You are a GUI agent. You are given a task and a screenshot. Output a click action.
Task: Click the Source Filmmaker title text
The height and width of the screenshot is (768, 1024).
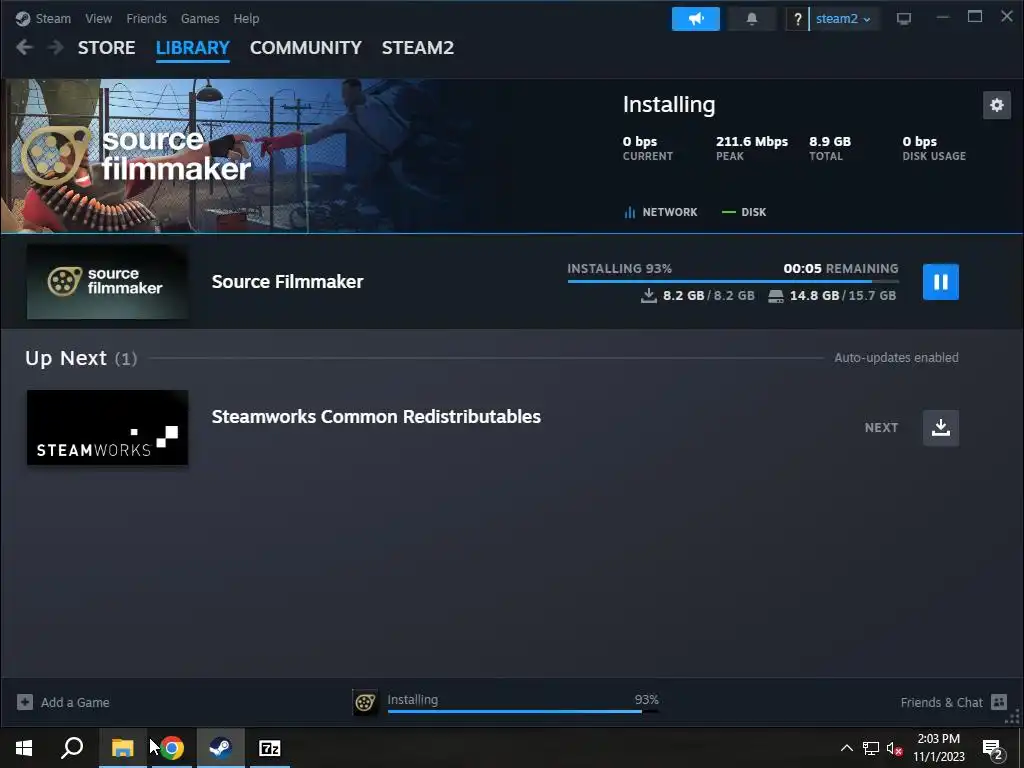pos(287,281)
